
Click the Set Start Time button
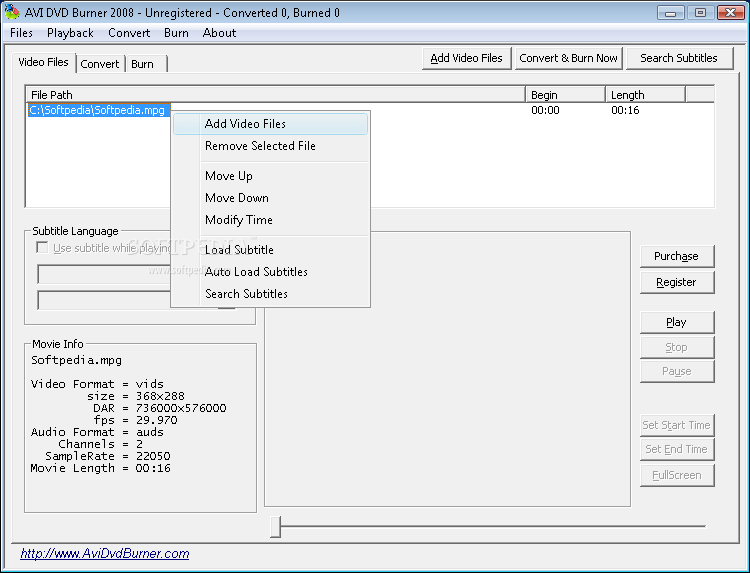[x=677, y=425]
